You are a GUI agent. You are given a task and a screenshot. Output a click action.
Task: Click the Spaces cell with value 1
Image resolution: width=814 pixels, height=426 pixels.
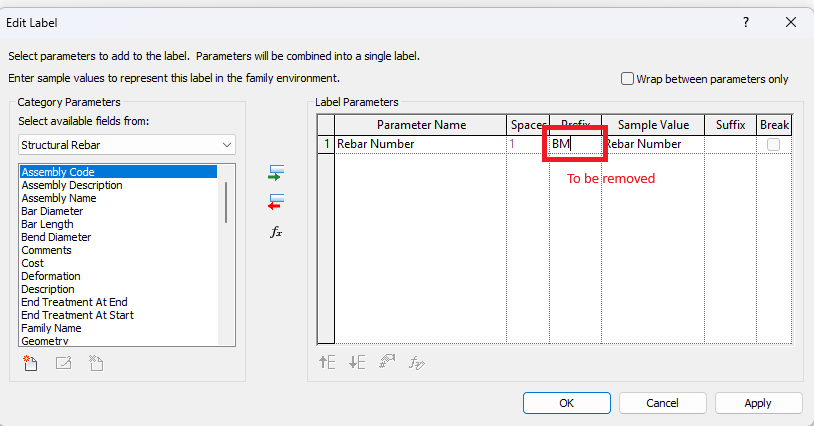[527, 144]
